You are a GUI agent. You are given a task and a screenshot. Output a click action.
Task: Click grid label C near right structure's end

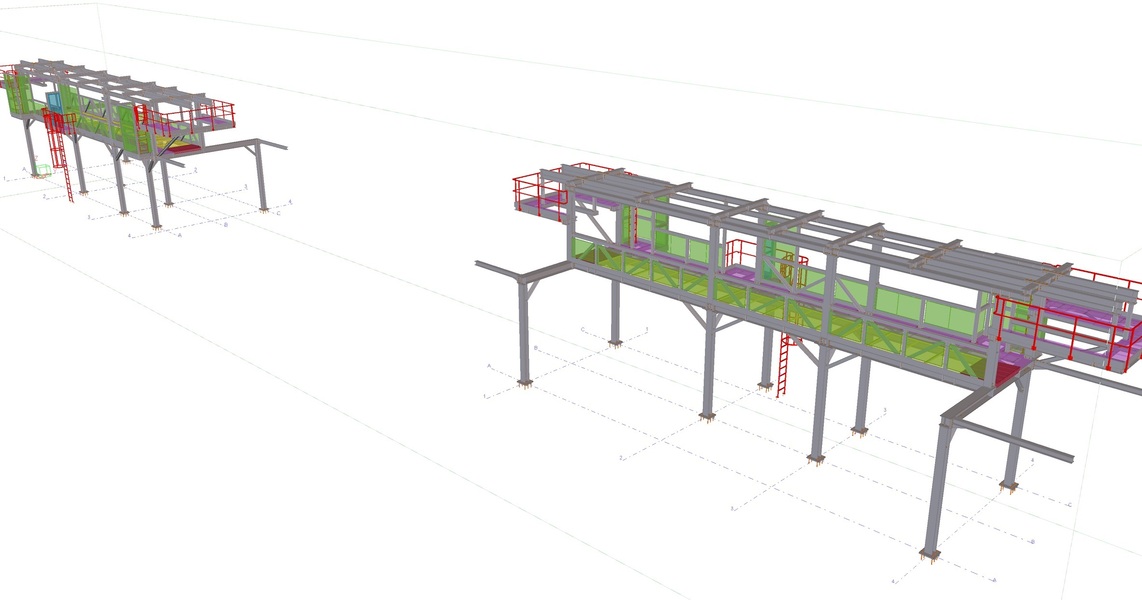pyautogui.click(x=1071, y=505)
